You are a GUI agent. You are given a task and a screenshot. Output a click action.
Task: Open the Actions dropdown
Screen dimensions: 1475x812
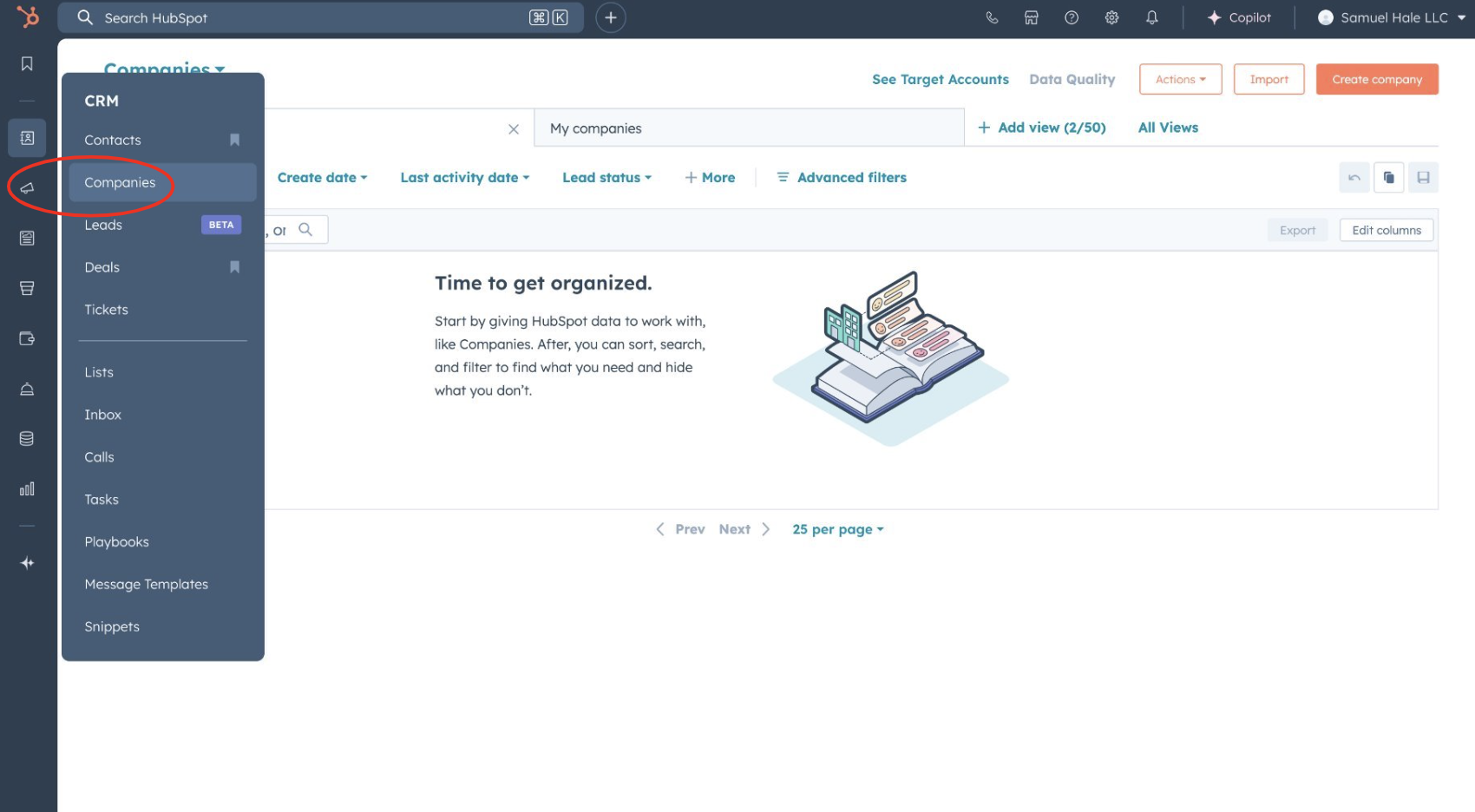click(x=1180, y=79)
